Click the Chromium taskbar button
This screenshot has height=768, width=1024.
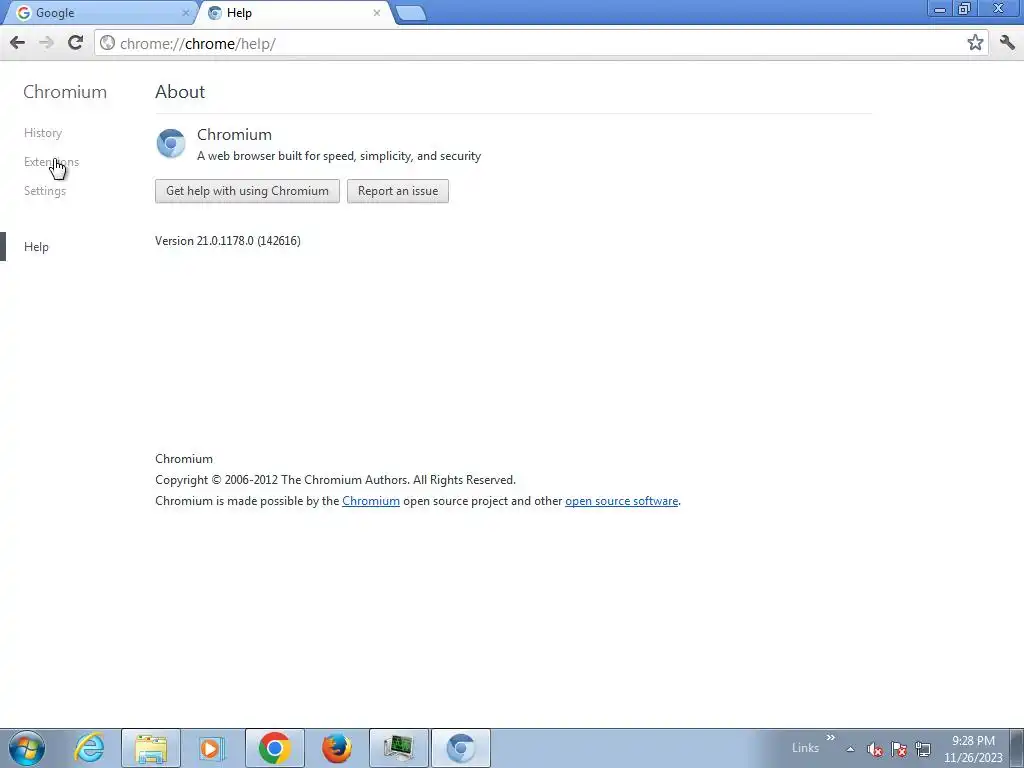pyautogui.click(x=461, y=748)
